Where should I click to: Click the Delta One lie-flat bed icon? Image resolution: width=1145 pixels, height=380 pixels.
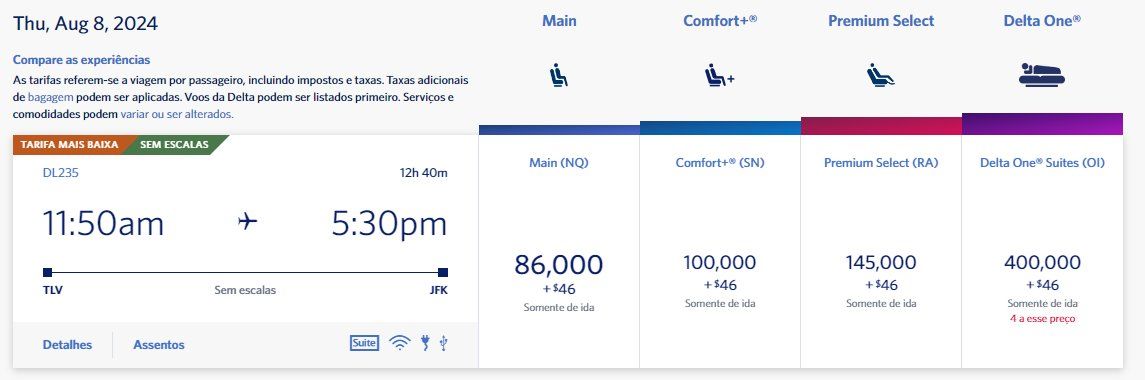click(1042, 75)
